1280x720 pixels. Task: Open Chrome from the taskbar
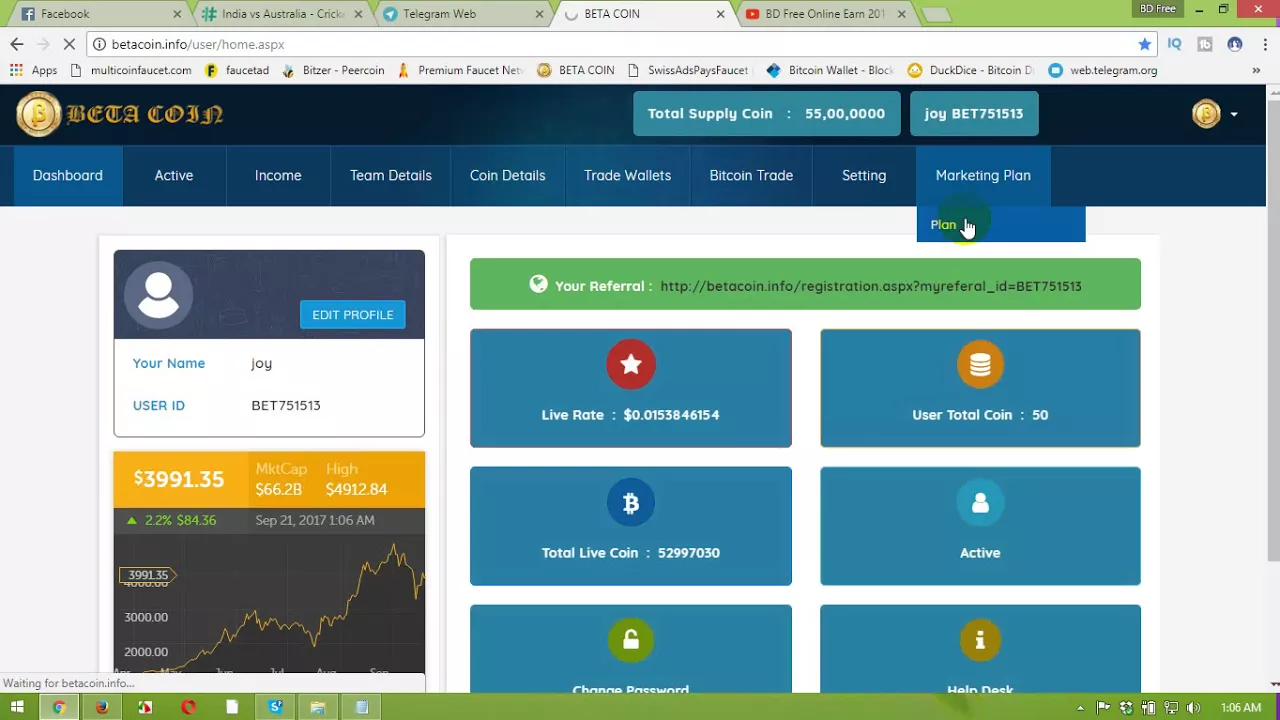click(59, 707)
